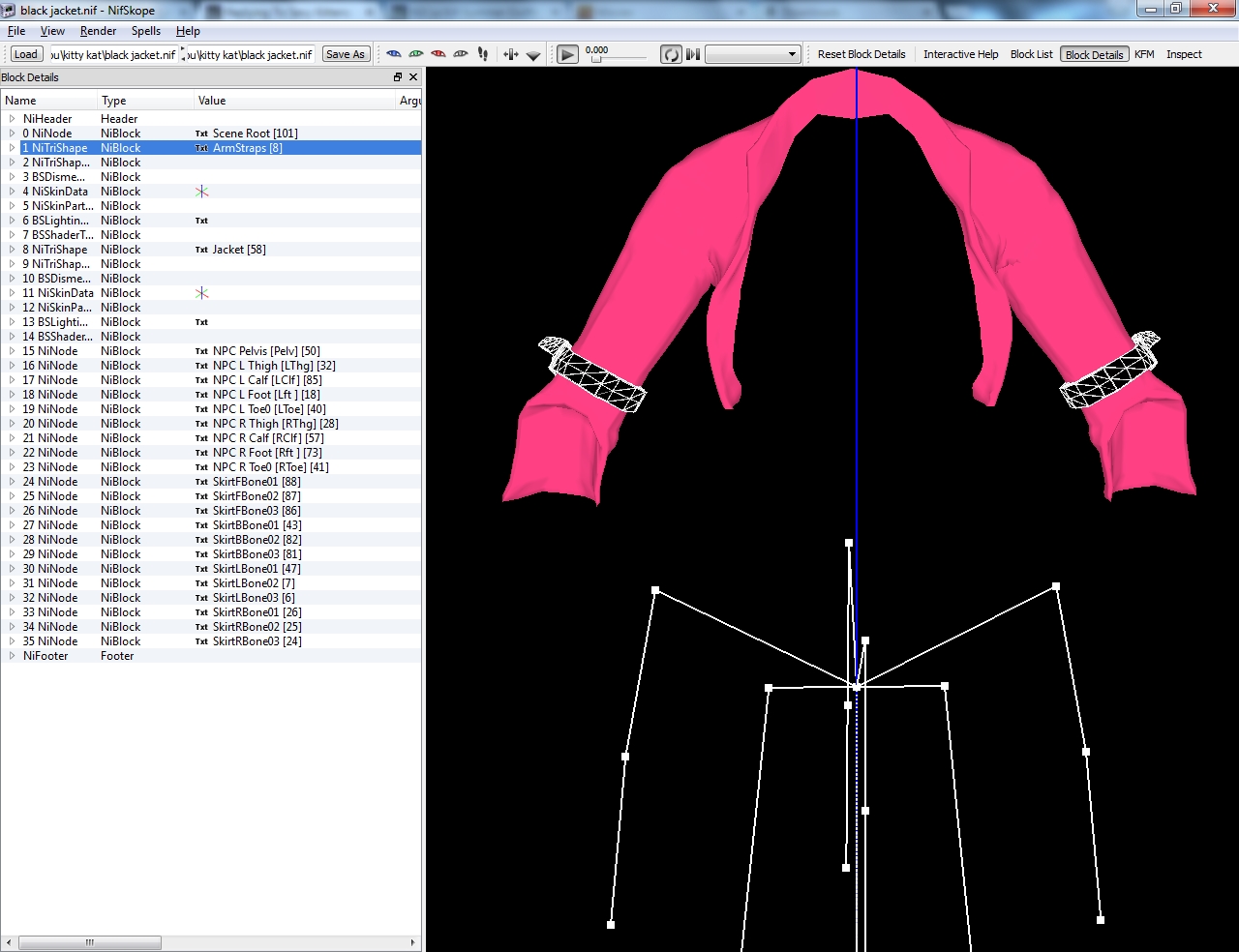Activate Walk view footprints icon
This screenshot has height=952, width=1239.
(483, 54)
